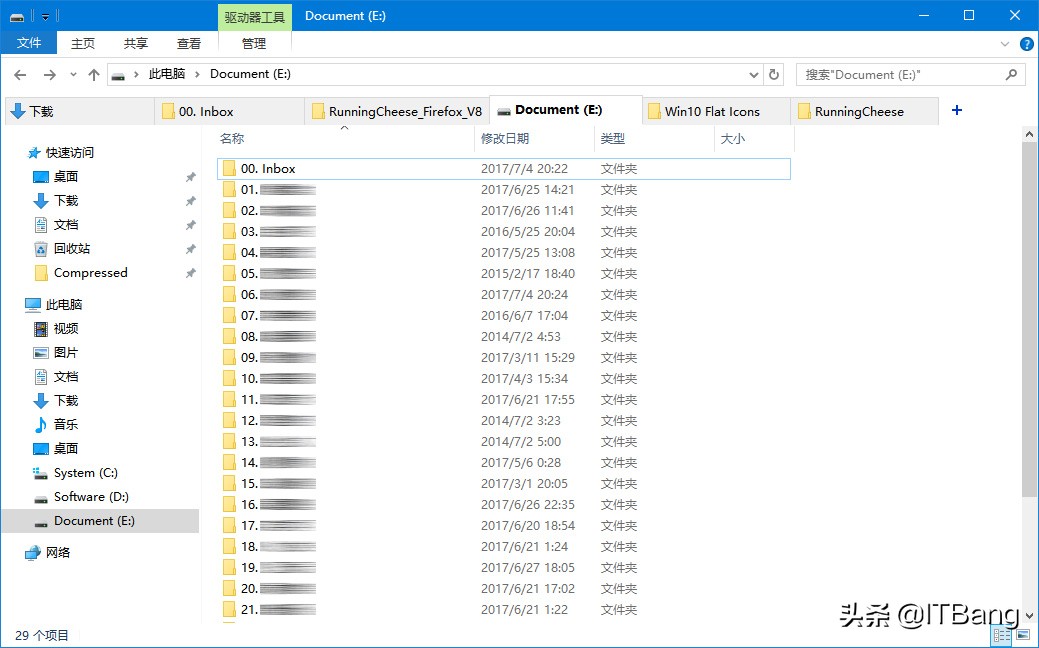Click the back navigation arrow
The height and width of the screenshot is (648, 1039).
pyautogui.click(x=20, y=74)
